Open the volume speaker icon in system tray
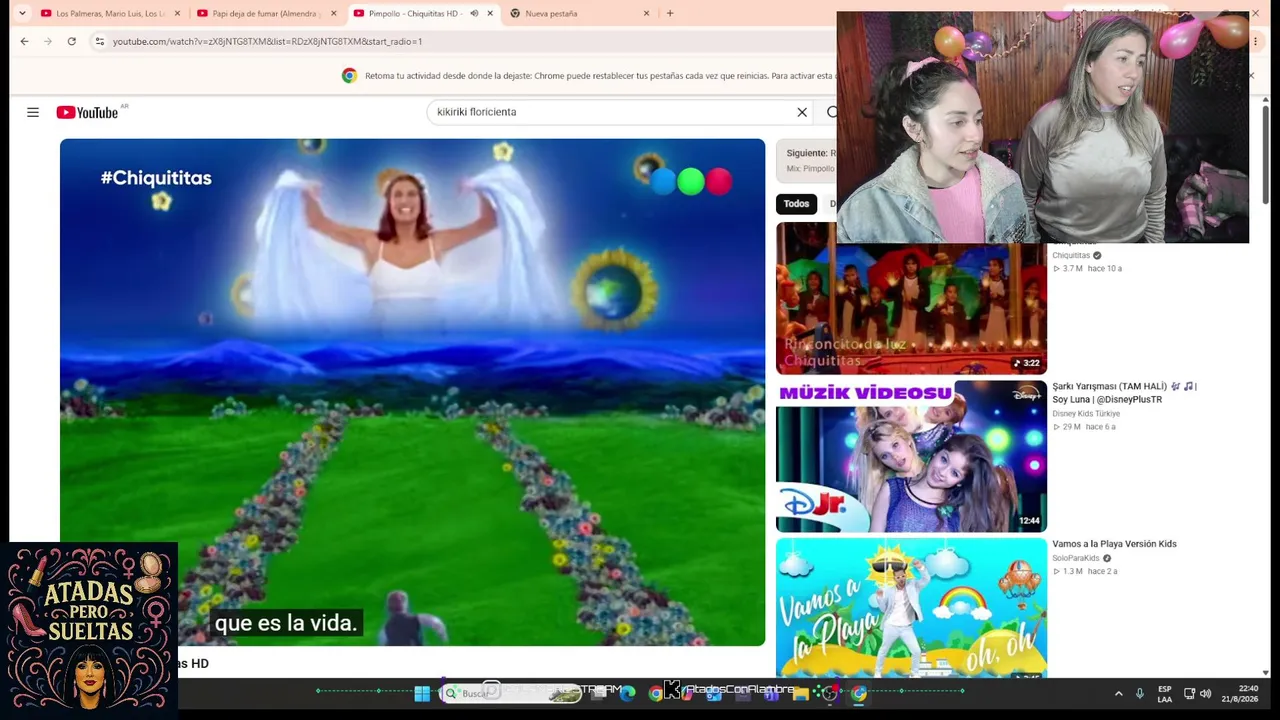The height and width of the screenshot is (720, 1280). [1205, 693]
